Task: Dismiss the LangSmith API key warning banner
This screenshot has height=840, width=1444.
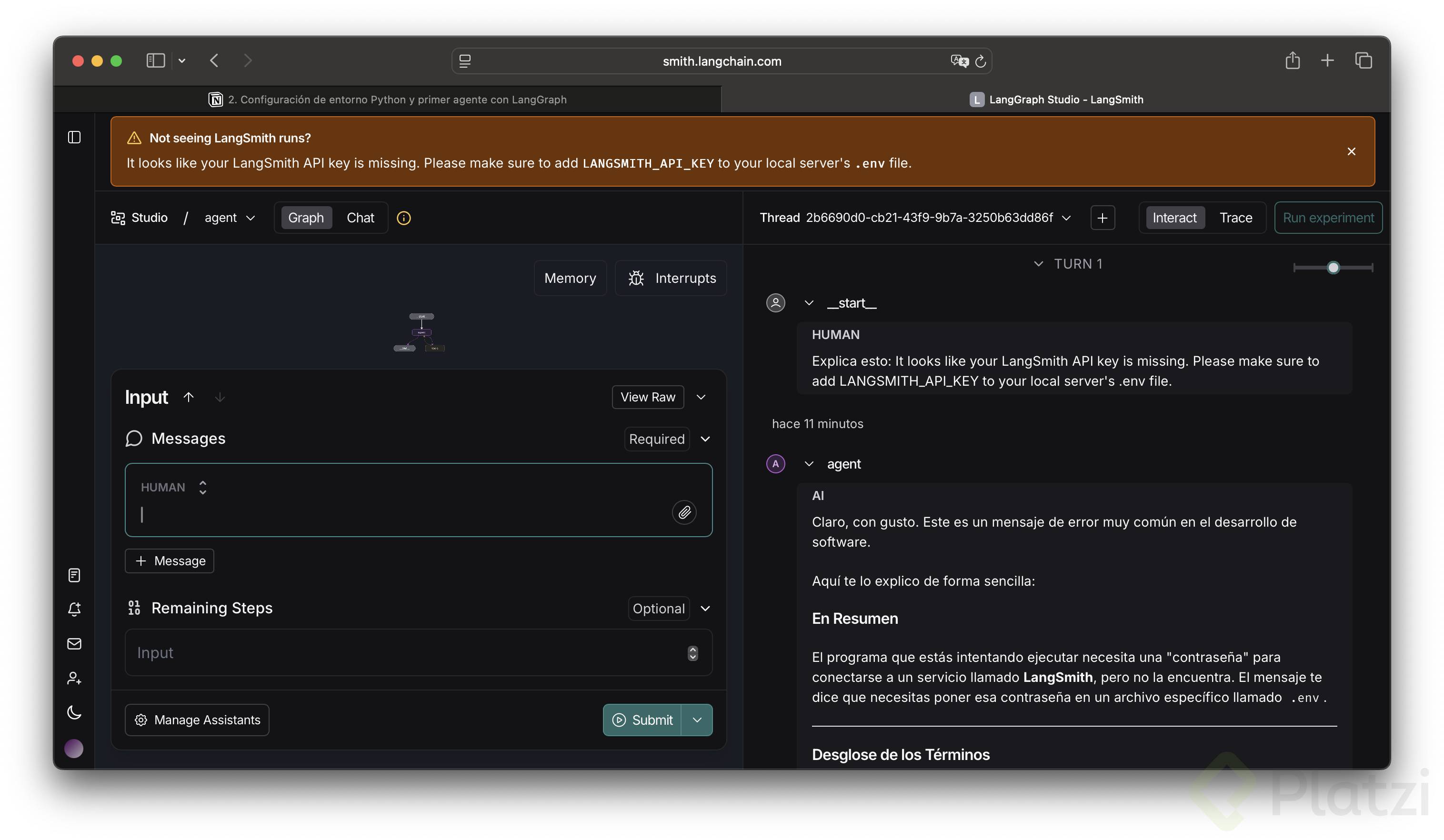Action: point(1351,151)
